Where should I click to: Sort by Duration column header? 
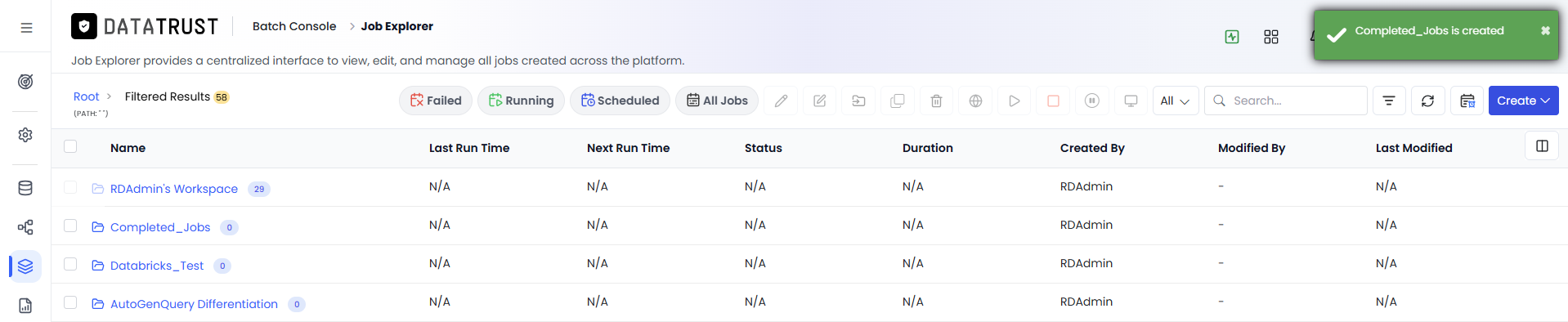click(928, 148)
